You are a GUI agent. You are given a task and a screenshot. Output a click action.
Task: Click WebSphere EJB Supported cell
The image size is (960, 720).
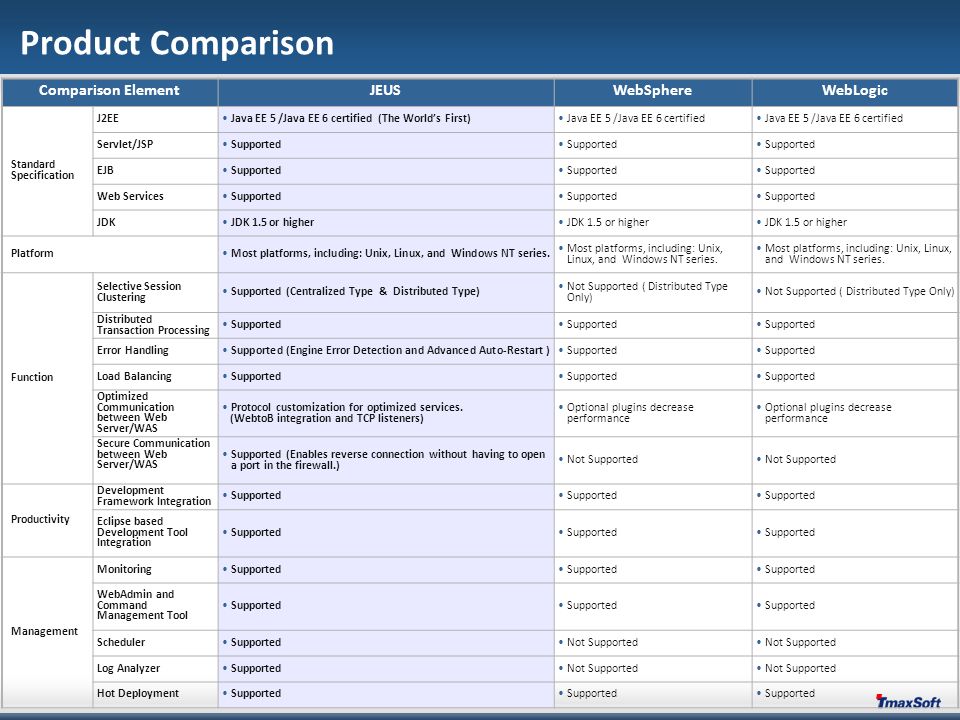click(653, 171)
